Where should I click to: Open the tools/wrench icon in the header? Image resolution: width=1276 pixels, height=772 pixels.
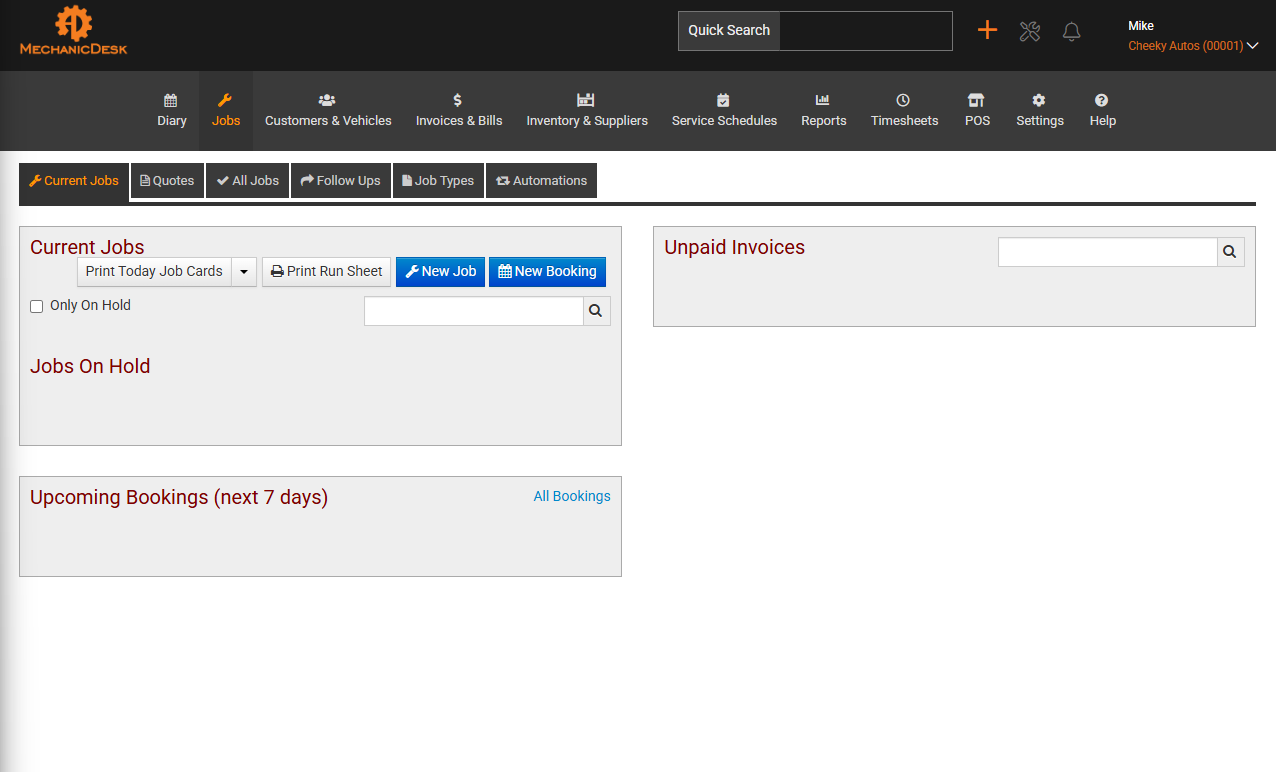1029,31
